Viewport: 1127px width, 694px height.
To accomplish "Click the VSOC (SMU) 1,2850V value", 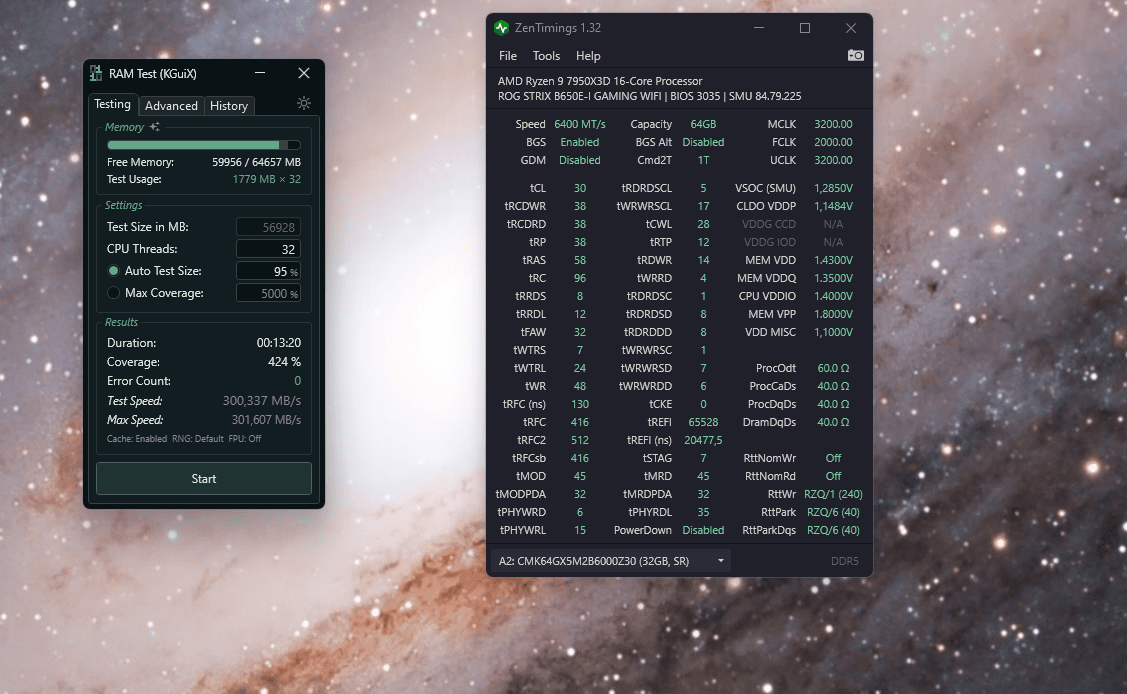I will [x=833, y=188].
